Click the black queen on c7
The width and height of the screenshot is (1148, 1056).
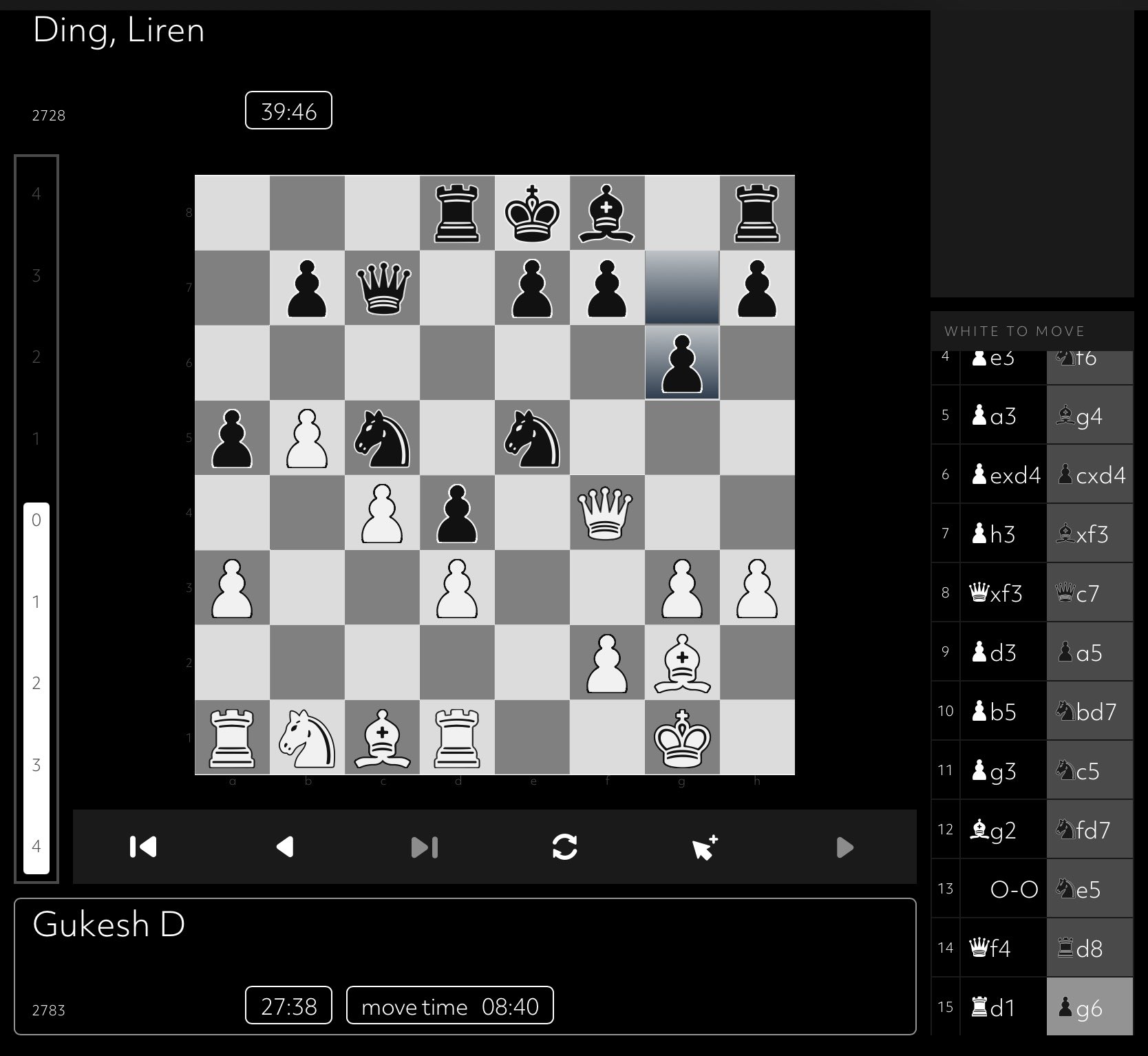[383, 288]
